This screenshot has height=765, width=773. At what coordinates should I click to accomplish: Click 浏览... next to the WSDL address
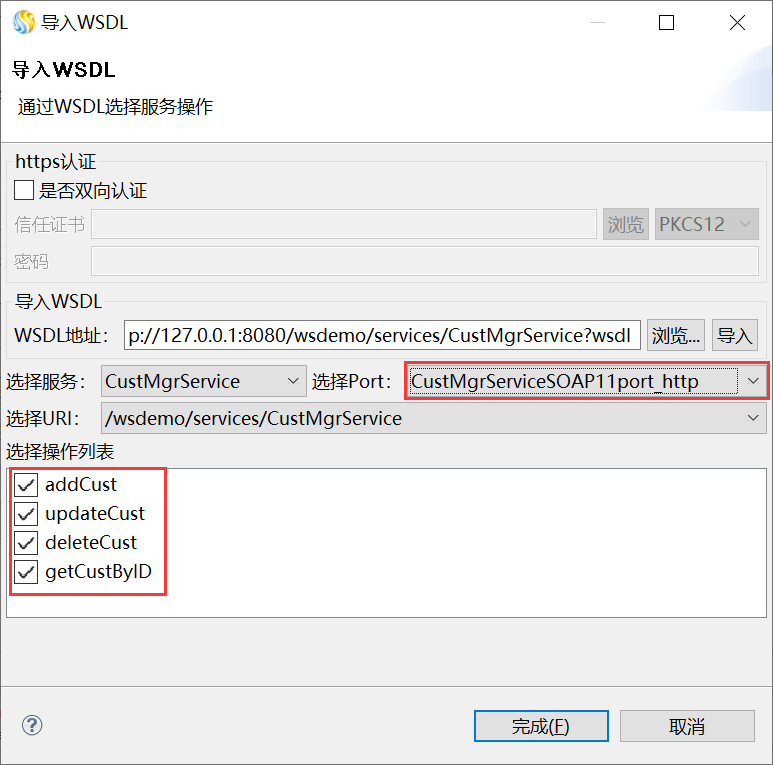(677, 335)
